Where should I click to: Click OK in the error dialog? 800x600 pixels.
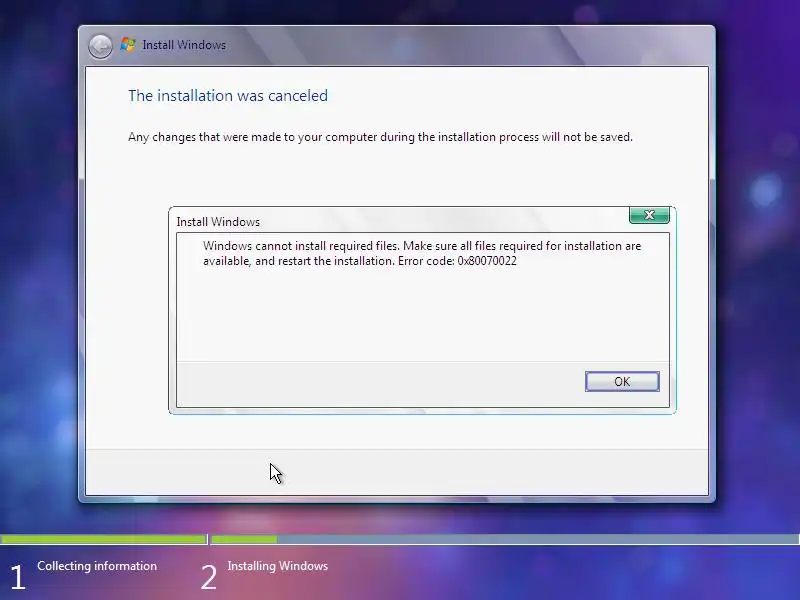[622, 382]
